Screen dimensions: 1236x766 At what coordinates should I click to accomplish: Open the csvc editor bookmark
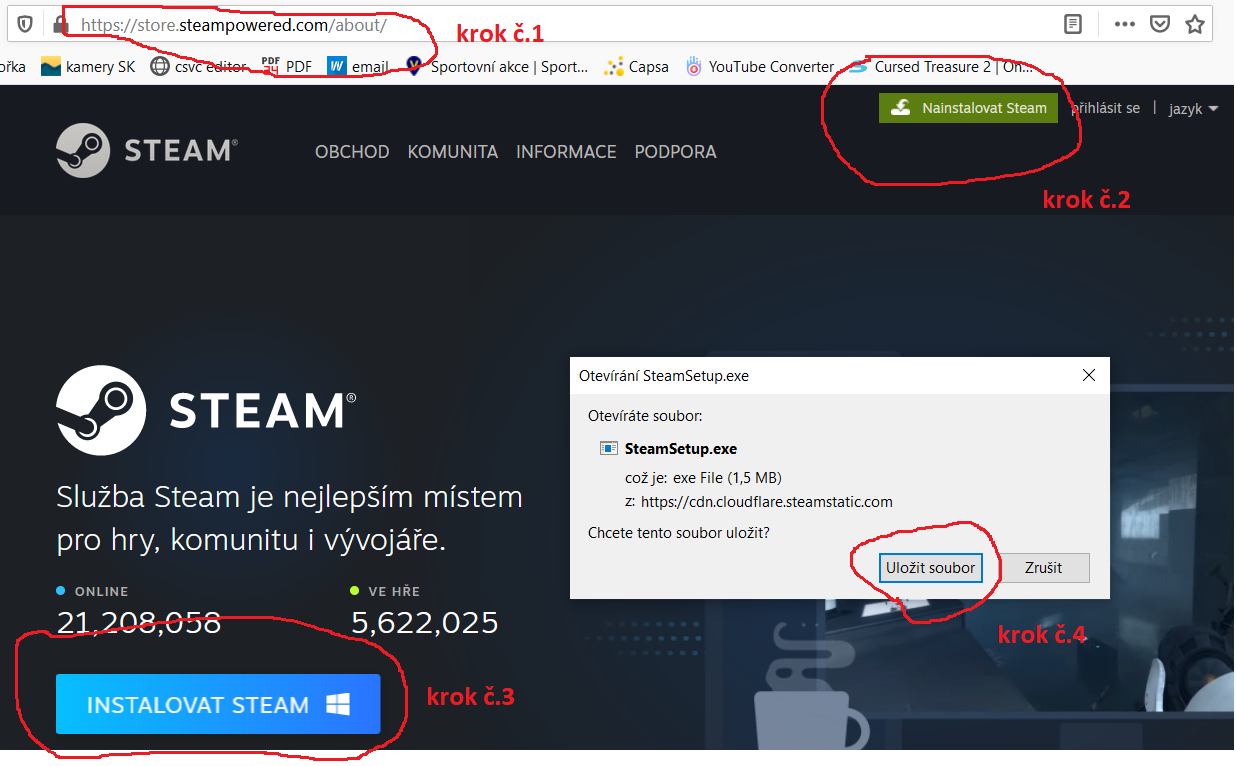click(198, 67)
